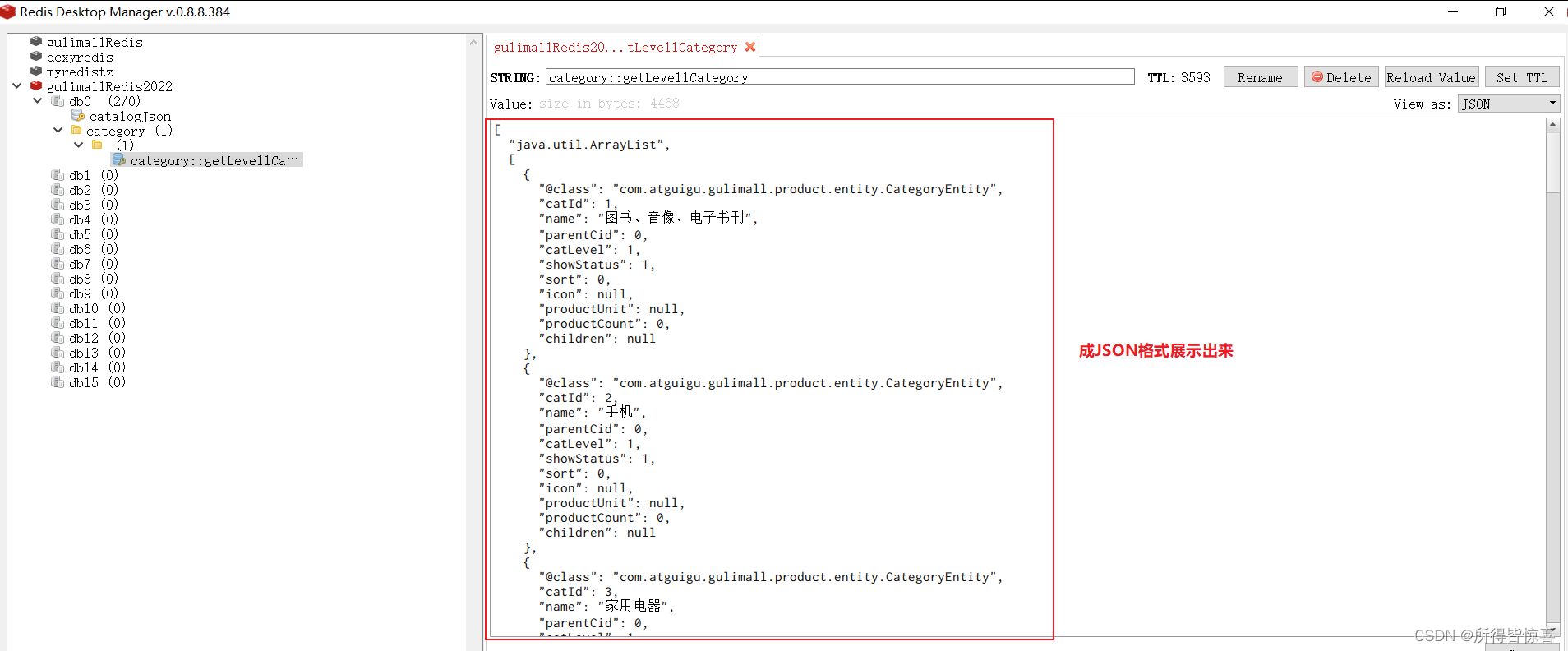Click the catalogJson key icon
Viewport: 1568px width, 651px height.
pyautogui.click(x=78, y=116)
